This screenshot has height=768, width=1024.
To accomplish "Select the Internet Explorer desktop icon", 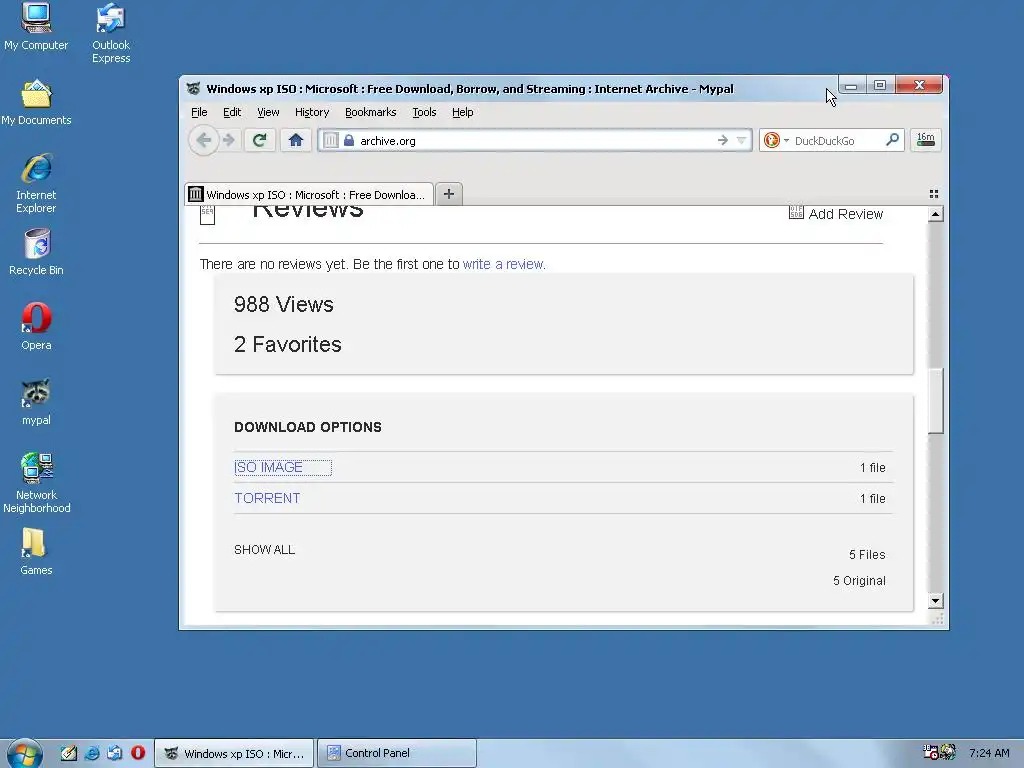I will [36, 184].
